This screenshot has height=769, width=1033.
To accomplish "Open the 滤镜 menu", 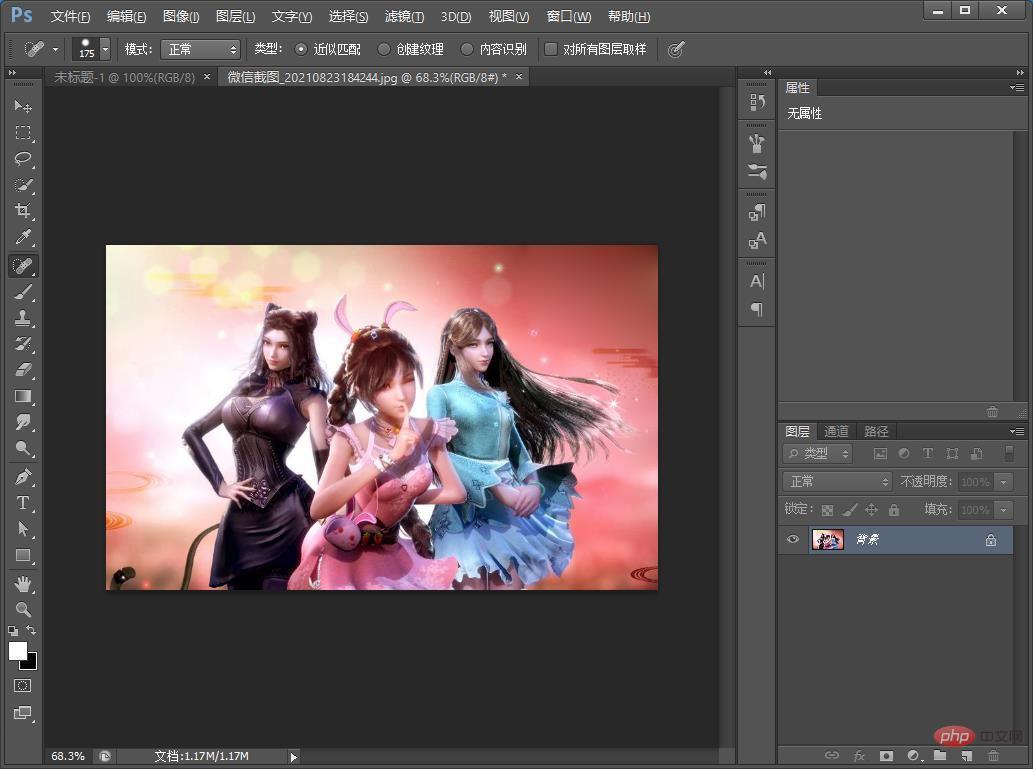I will click(x=405, y=16).
